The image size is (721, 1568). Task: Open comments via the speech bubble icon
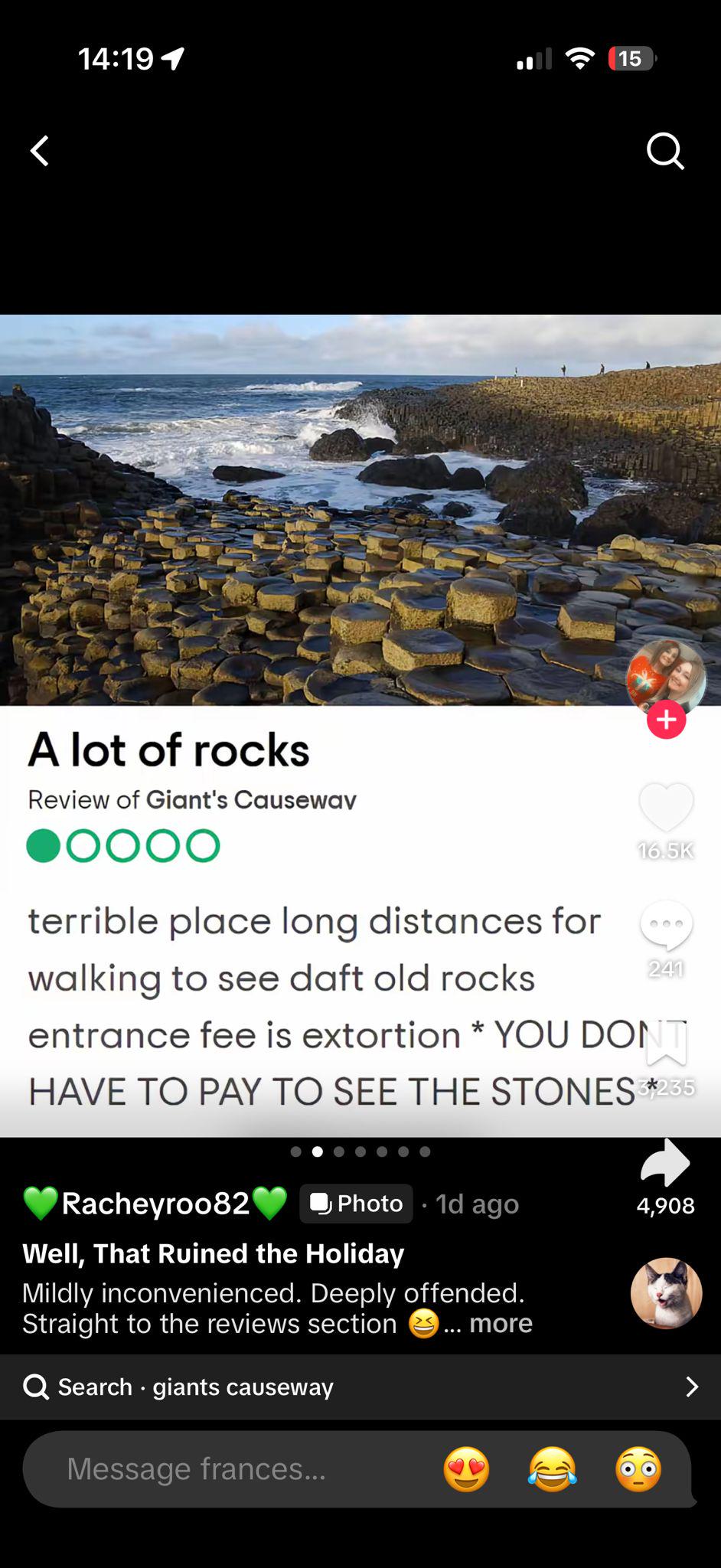[x=666, y=926]
